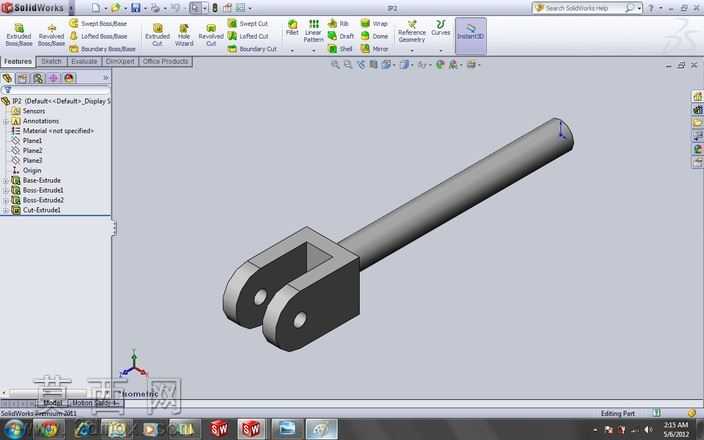Click Edit Appearance icon
Viewport: 704px width, 440px height.
(440, 65)
